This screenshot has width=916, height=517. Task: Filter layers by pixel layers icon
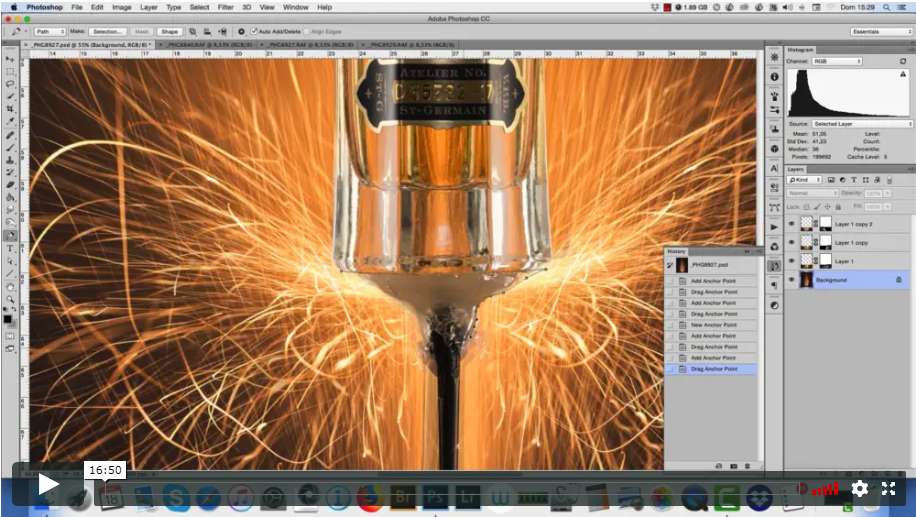[x=831, y=180]
